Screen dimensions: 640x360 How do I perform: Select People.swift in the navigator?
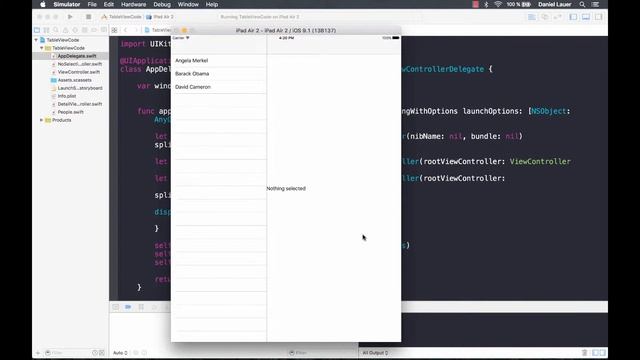pos(70,112)
